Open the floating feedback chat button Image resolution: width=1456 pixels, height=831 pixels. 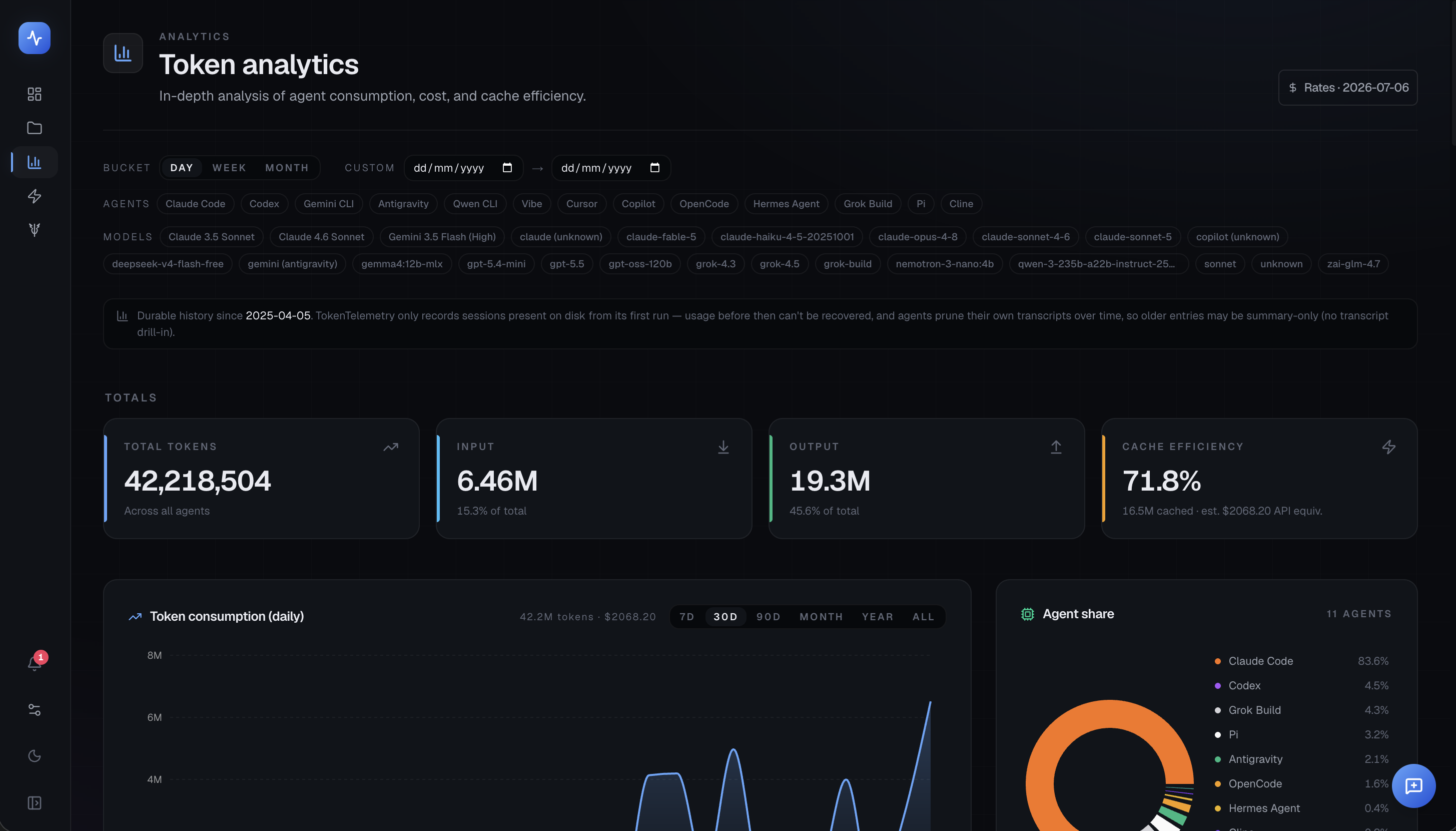point(1413,786)
